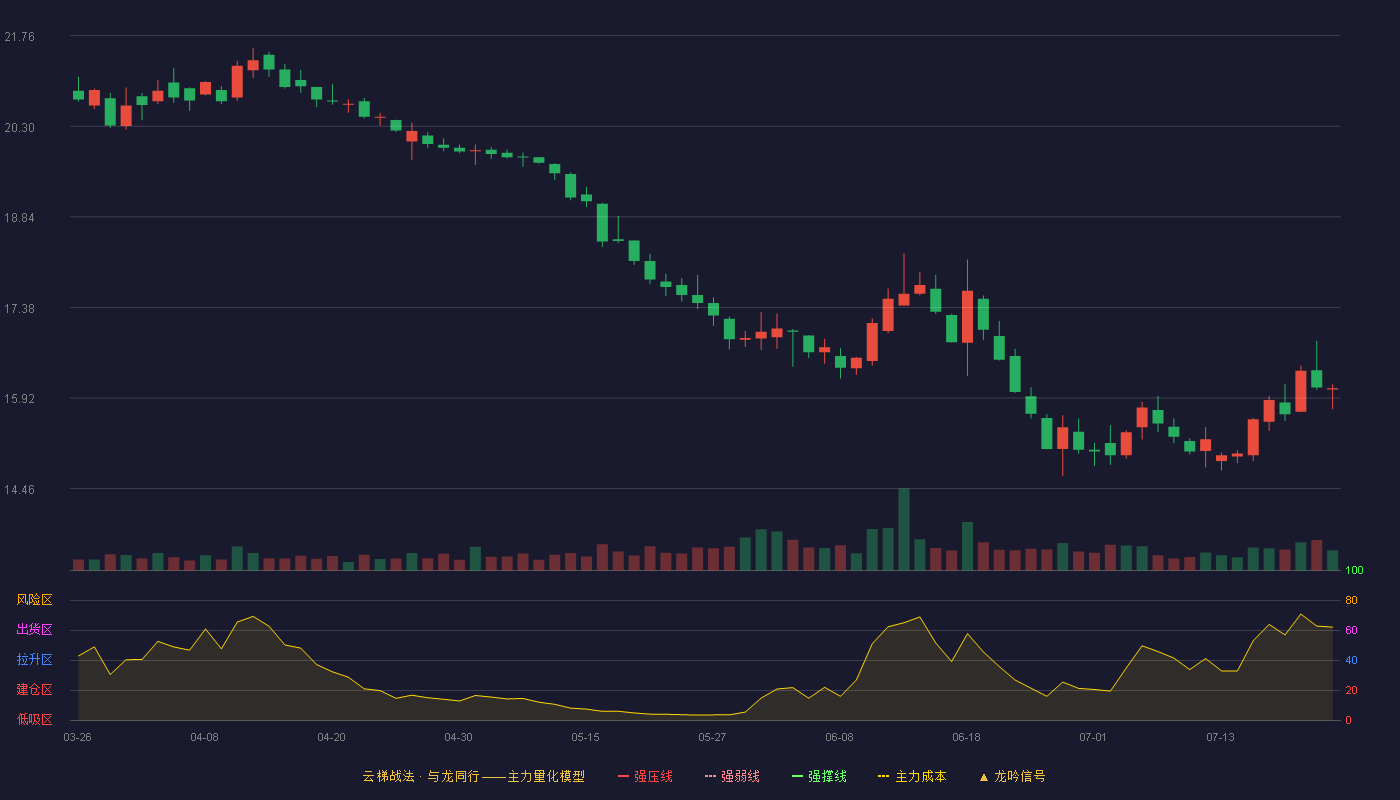Viewport: 1400px width, 800px height.
Task: Click the indicator axis value 0
Action: (1349, 720)
